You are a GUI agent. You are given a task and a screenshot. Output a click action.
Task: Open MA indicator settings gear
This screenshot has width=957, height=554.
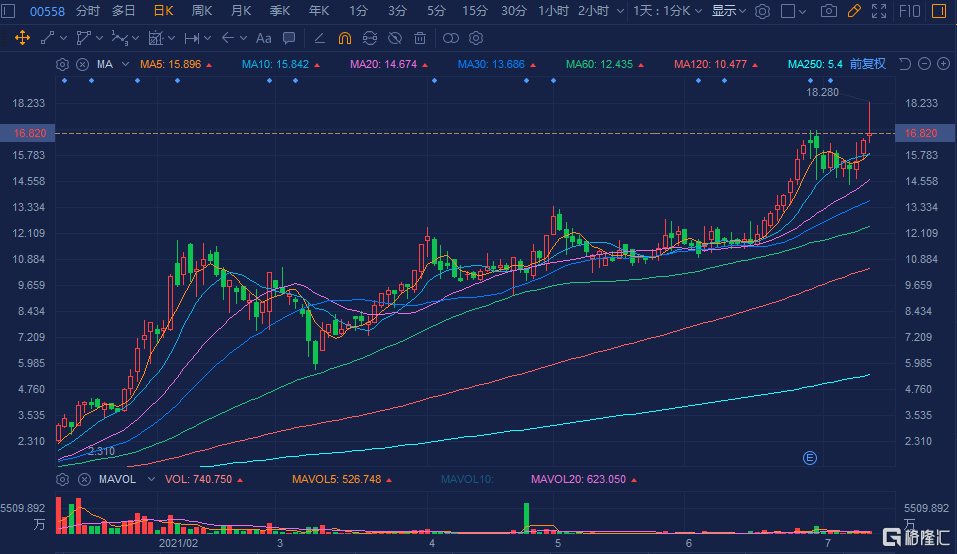tap(63, 64)
